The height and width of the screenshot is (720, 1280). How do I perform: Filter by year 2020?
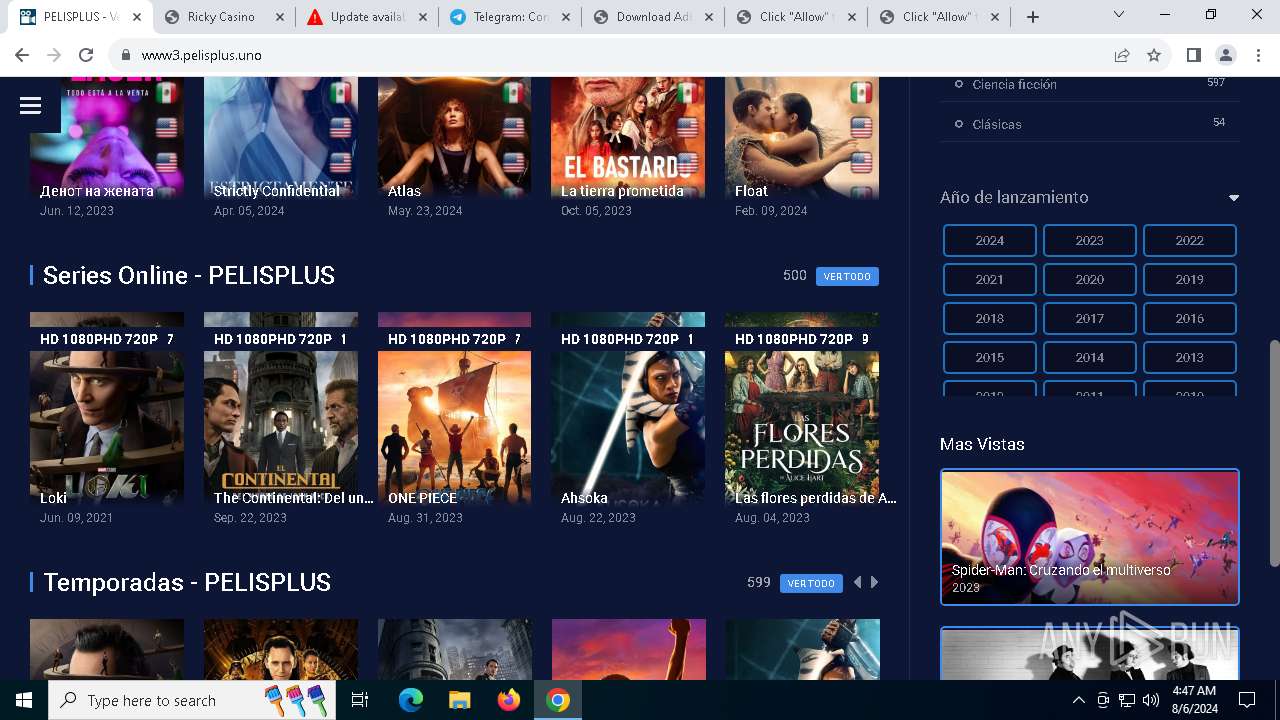click(x=1090, y=280)
